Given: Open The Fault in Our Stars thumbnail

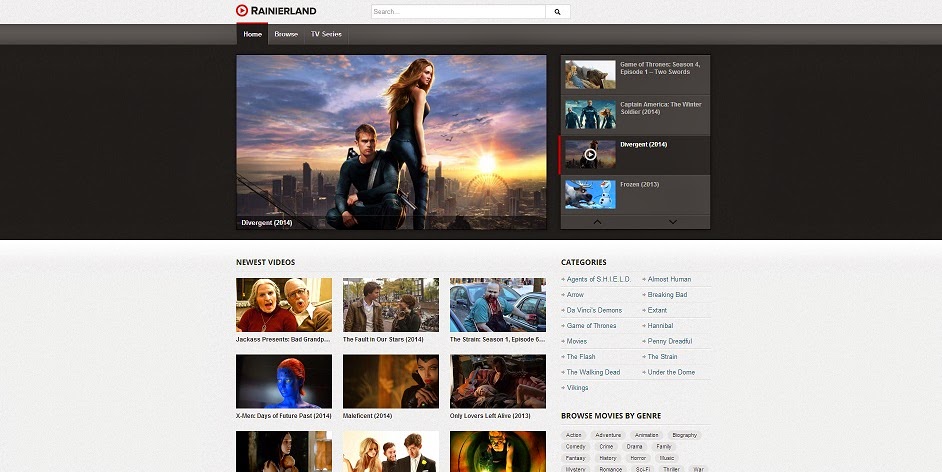Looking at the screenshot, I should [x=390, y=304].
